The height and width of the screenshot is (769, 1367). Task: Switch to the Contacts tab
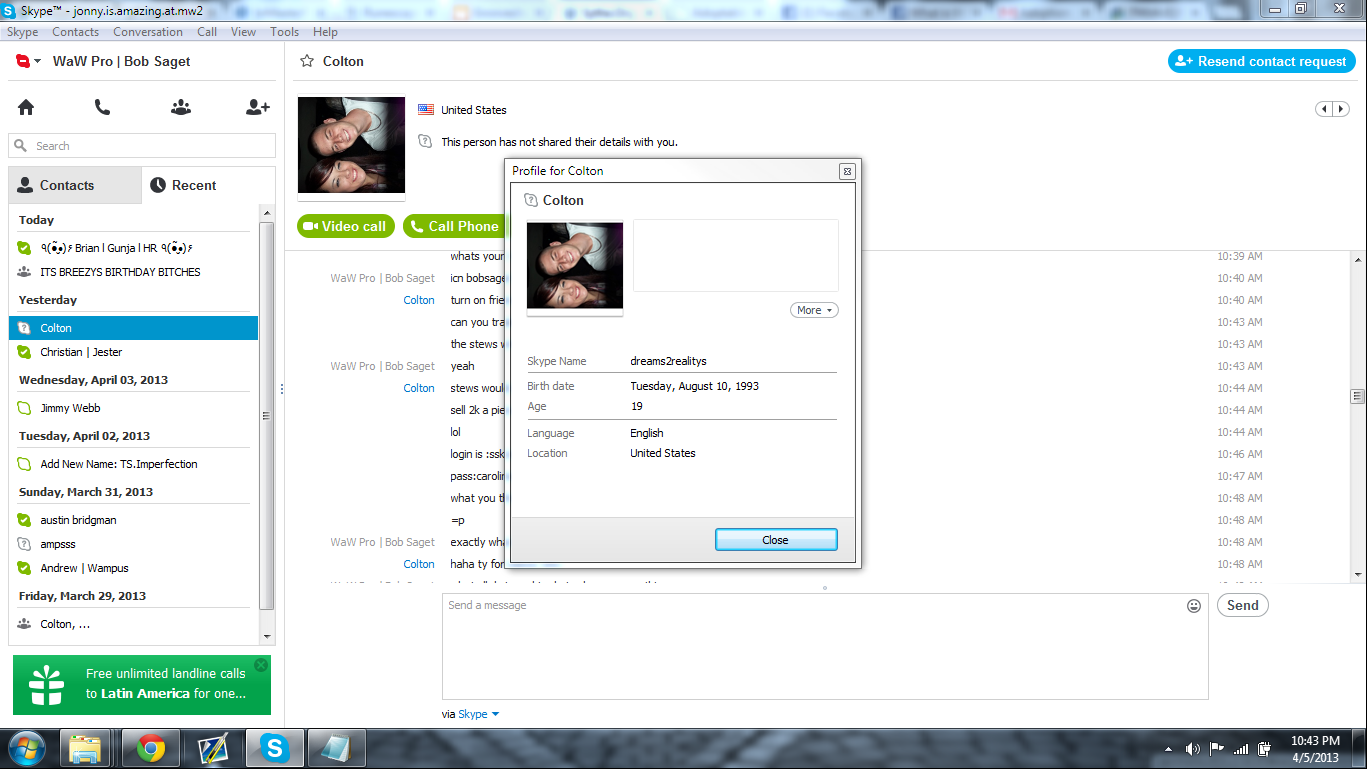click(75, 185)
